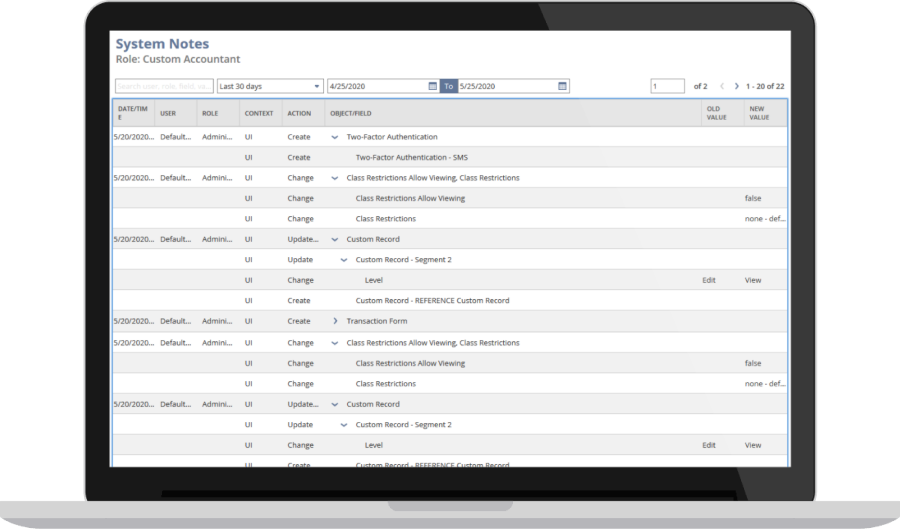Click the second false new value cell
This screenshot has height=529, width=900.
pos(753,363)
